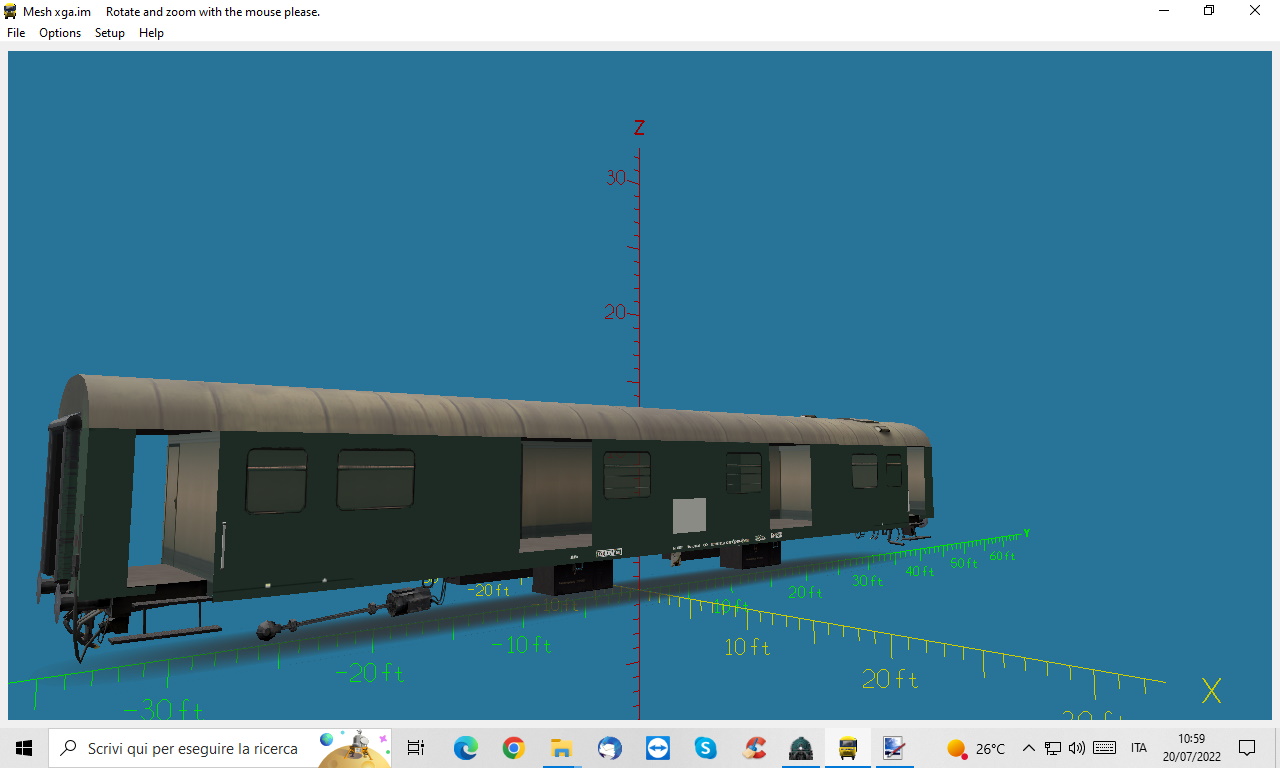Image resolution: width=1280 pixels, height=768 pixels.
Task: Open Skype from the taskbar
Action: pyautogui.click(x=706, y=748)
